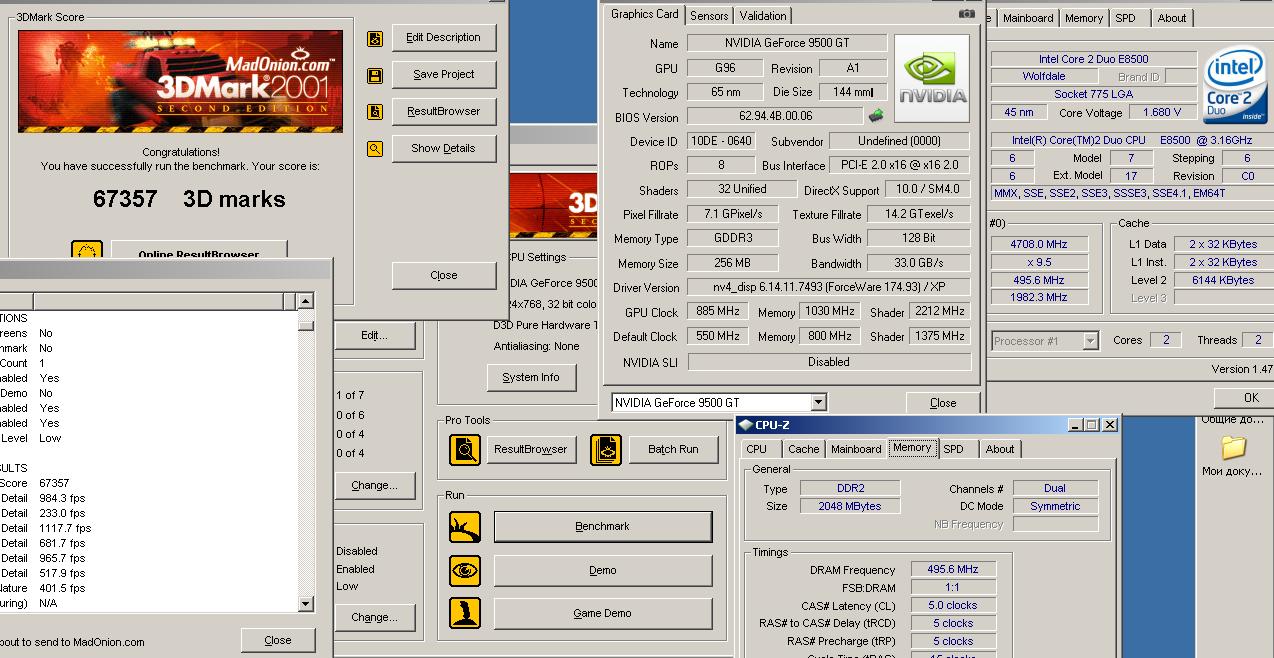
Task: Click the Demo eye icon
Action: tap(465, 571)
